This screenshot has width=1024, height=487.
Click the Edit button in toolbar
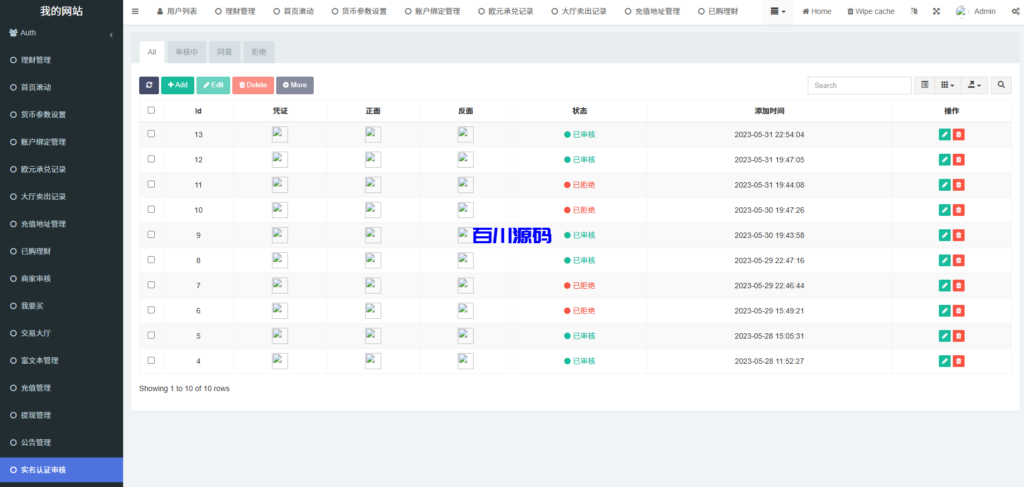click(213, 85)
